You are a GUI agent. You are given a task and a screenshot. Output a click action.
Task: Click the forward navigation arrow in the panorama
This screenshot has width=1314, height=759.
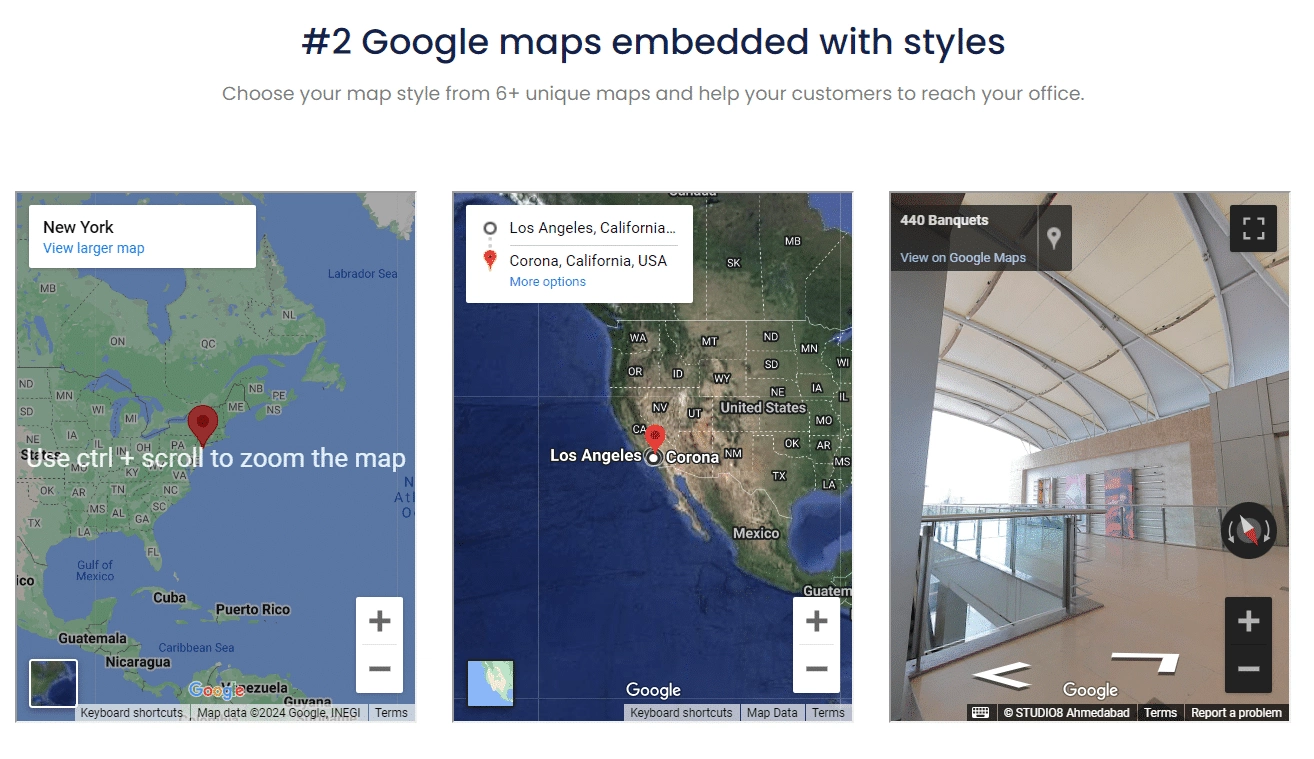[1146, 661]
